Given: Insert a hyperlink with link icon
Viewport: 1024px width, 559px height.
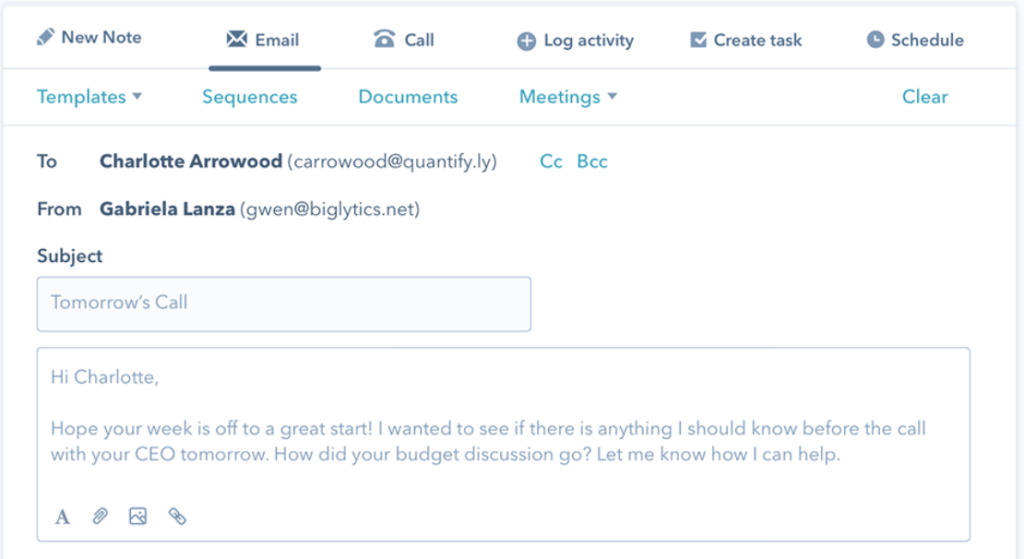Looking at the screenshot, I should 177,517.
